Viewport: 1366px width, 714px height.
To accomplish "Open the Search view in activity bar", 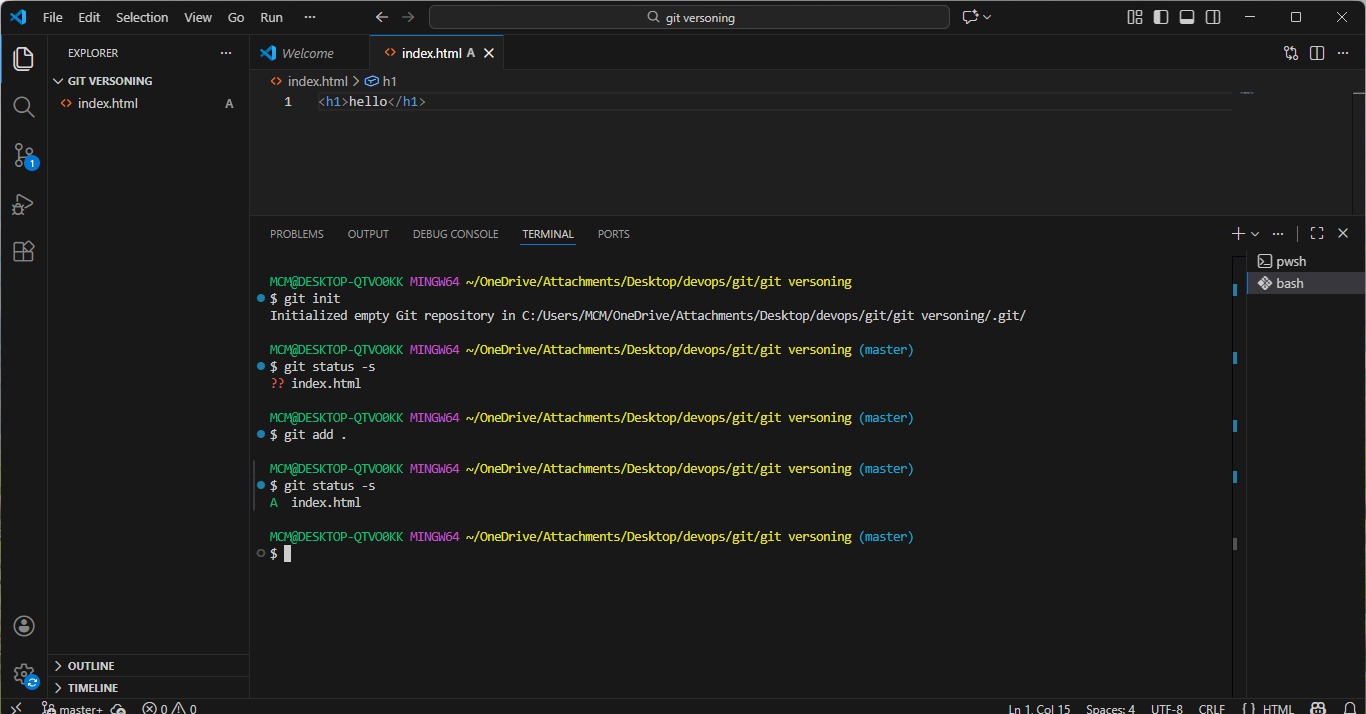I will point(24,107).
